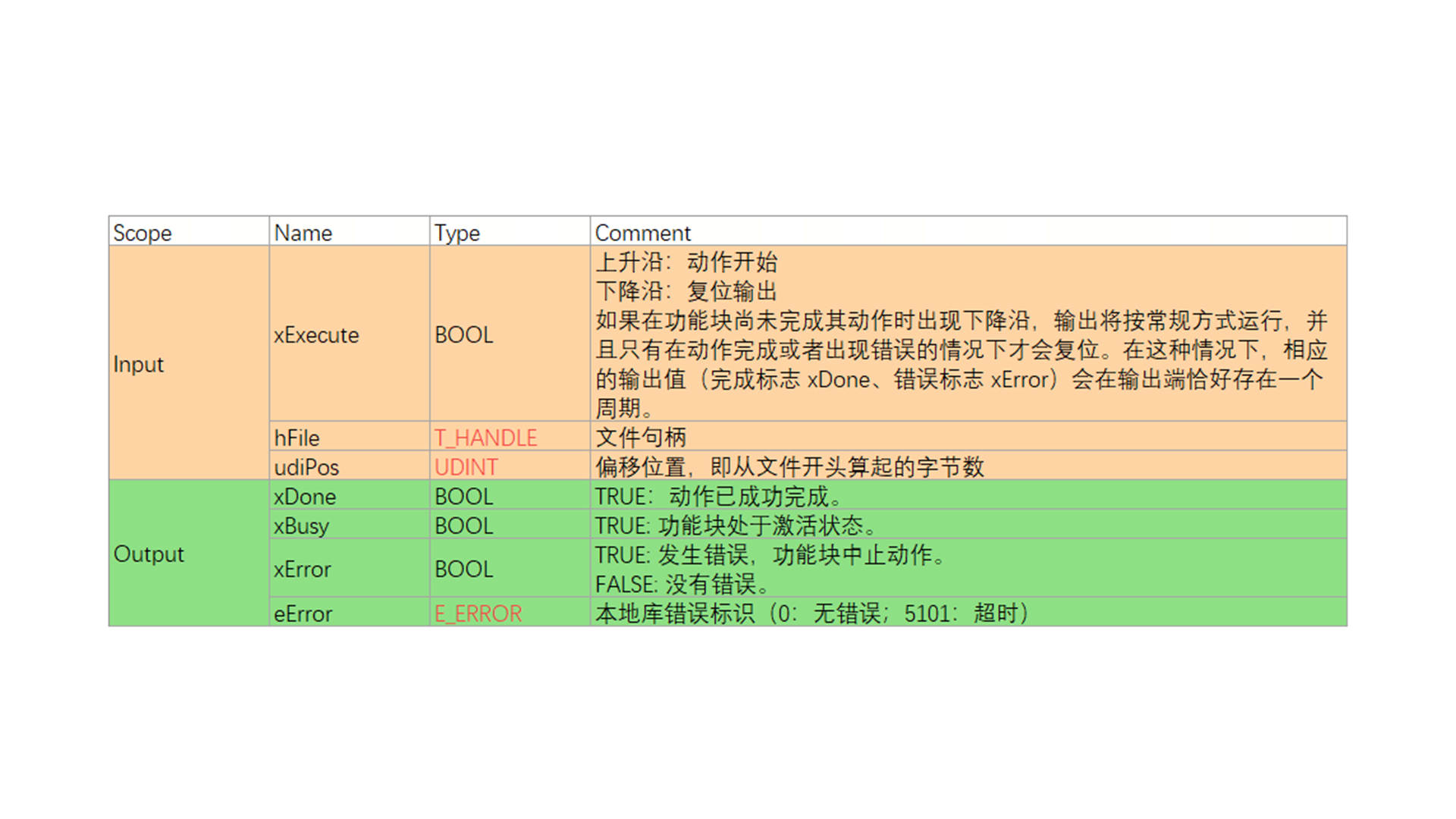Click the hFile name cell

pyautogui.click(x=297, y=438)
